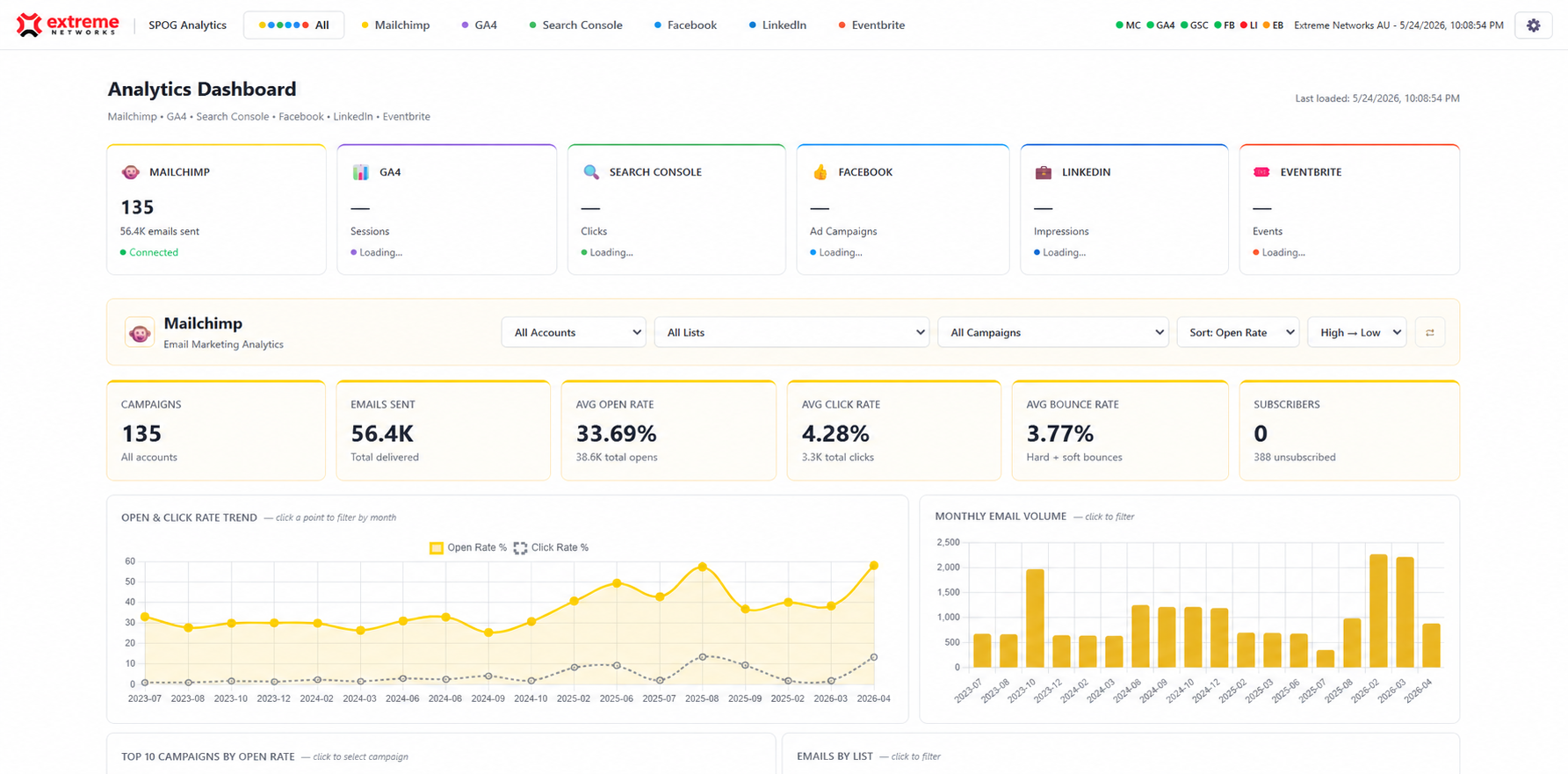Switch to the GA4 tab
Screen dimensions: 1568x774
coord(480,25)
